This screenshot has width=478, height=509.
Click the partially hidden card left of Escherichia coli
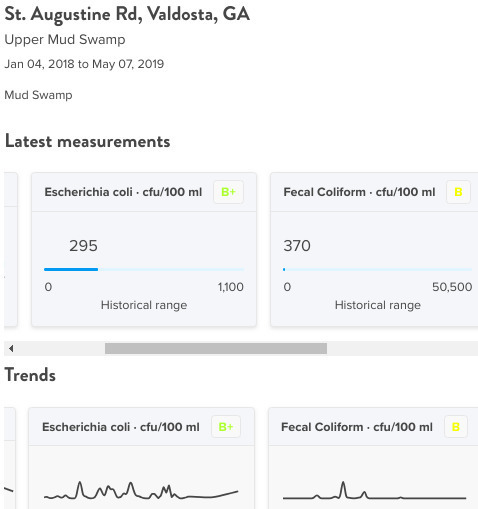click(10, 249)
